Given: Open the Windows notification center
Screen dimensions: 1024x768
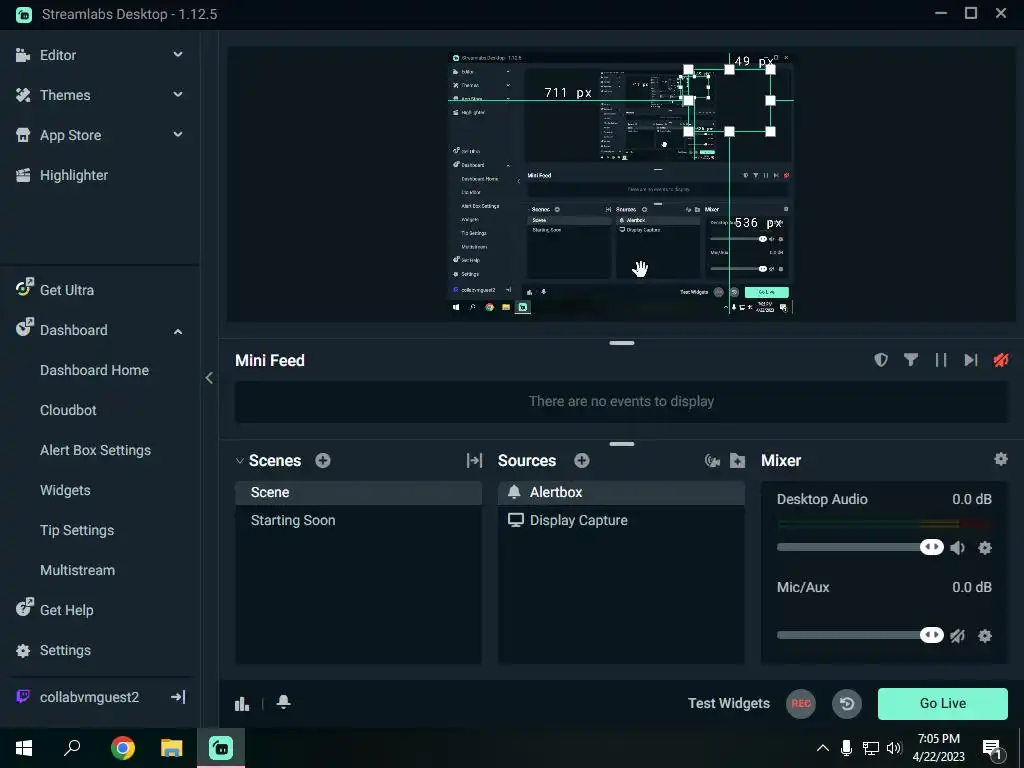Looking at the screenshot, I should pyautogui.click(x=992, y=748).
